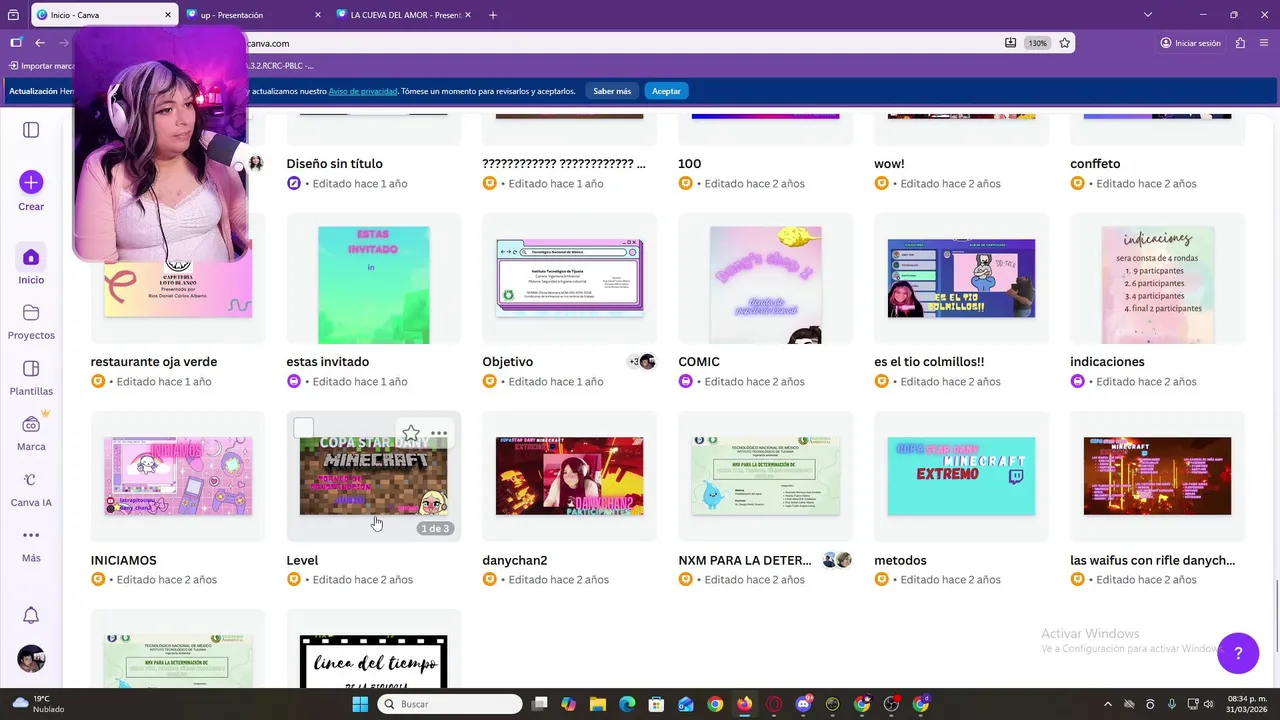This screenshot has width=1280, height=720.
Task: Open Marca brand kit in sidebar
Action: pyautogui.click(x=31, y=432)
